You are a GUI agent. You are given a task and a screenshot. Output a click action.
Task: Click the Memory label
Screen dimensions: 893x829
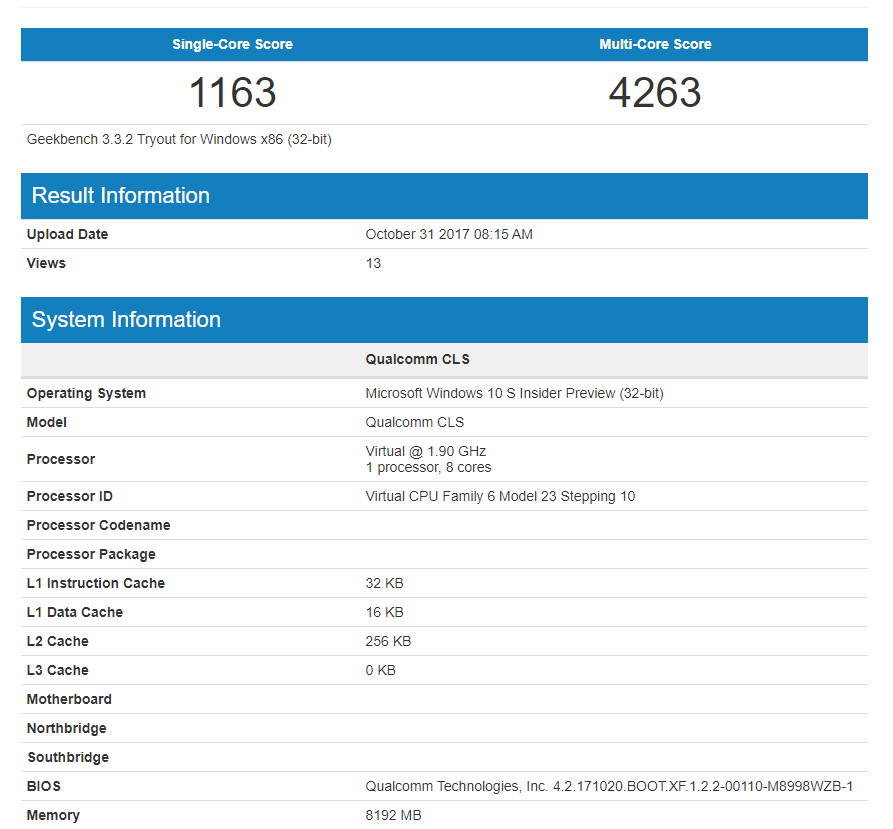tap(53, 816)
